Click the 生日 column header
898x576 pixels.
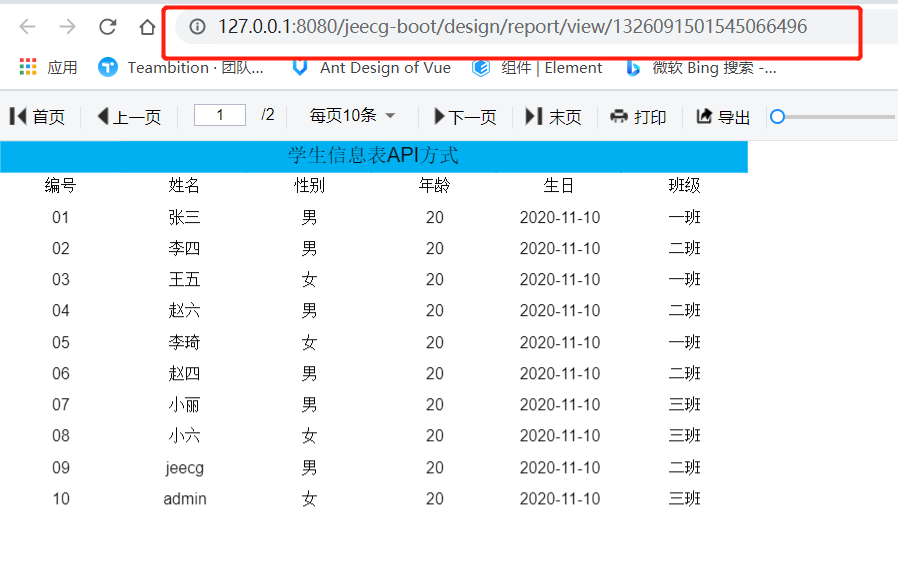point(559,186)
